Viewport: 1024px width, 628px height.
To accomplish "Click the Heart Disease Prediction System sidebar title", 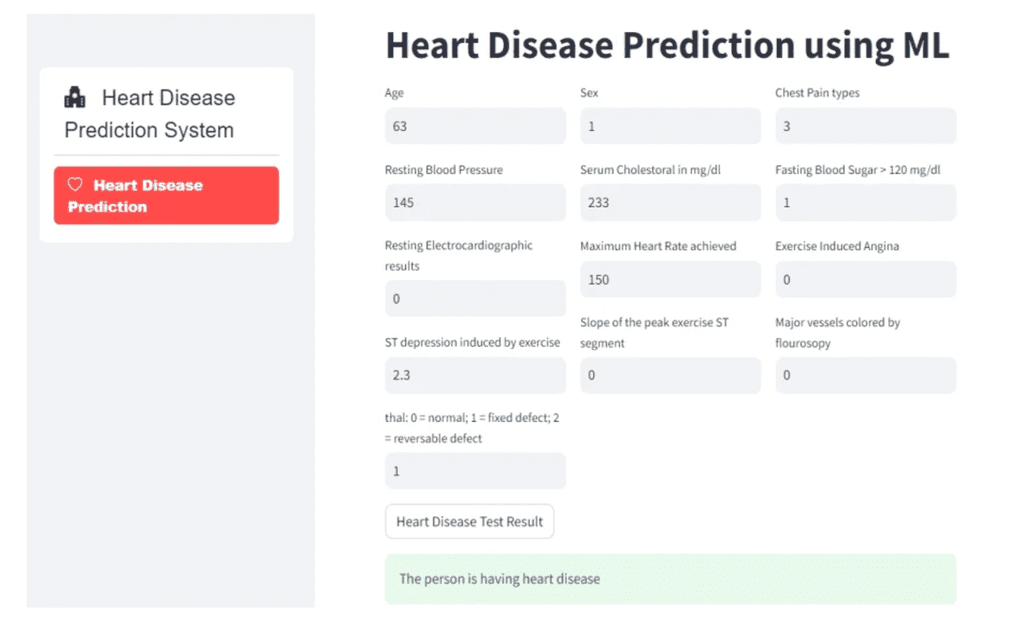I will 150,114.
